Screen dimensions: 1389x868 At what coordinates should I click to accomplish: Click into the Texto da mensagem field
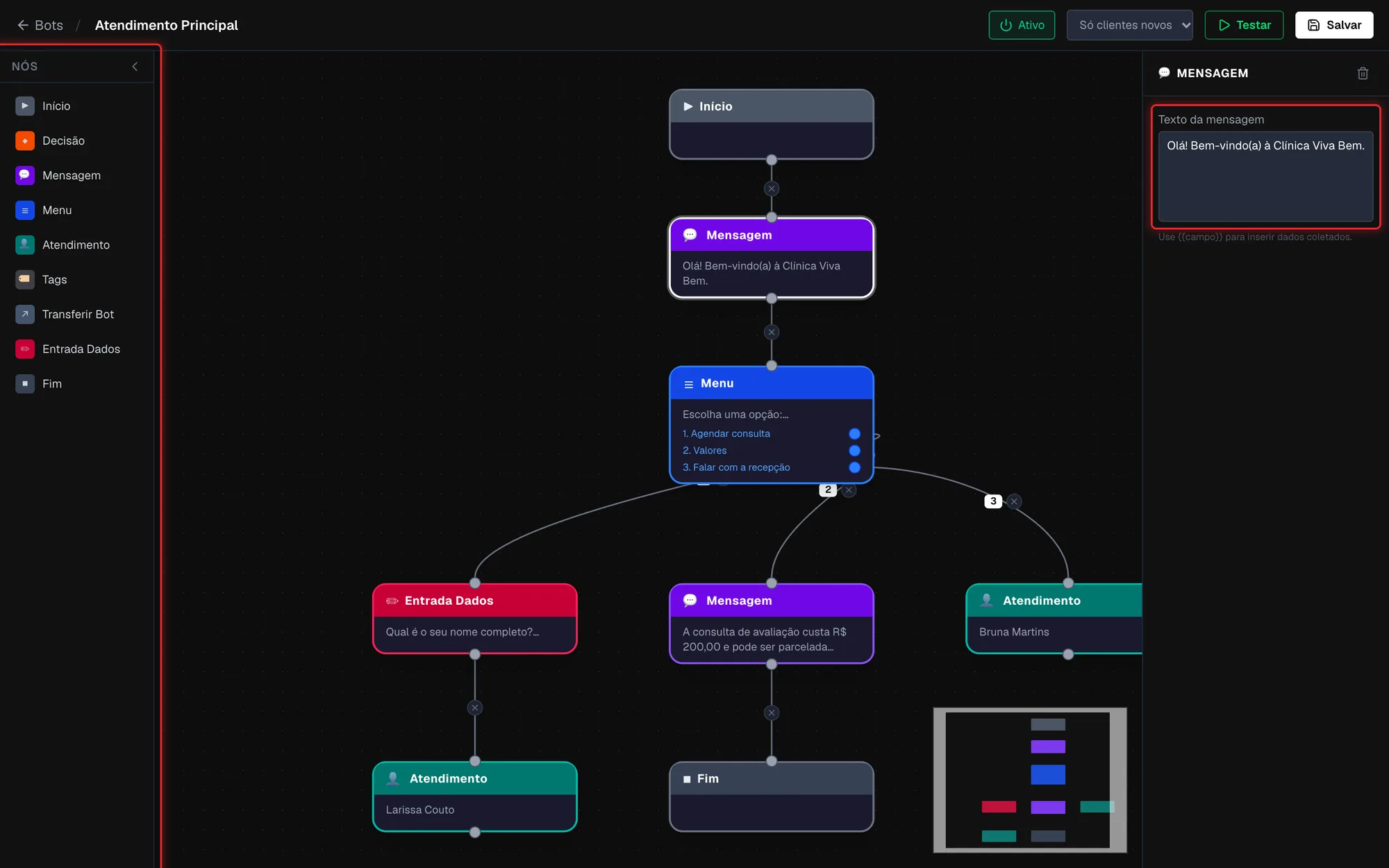pos(1265,176)
